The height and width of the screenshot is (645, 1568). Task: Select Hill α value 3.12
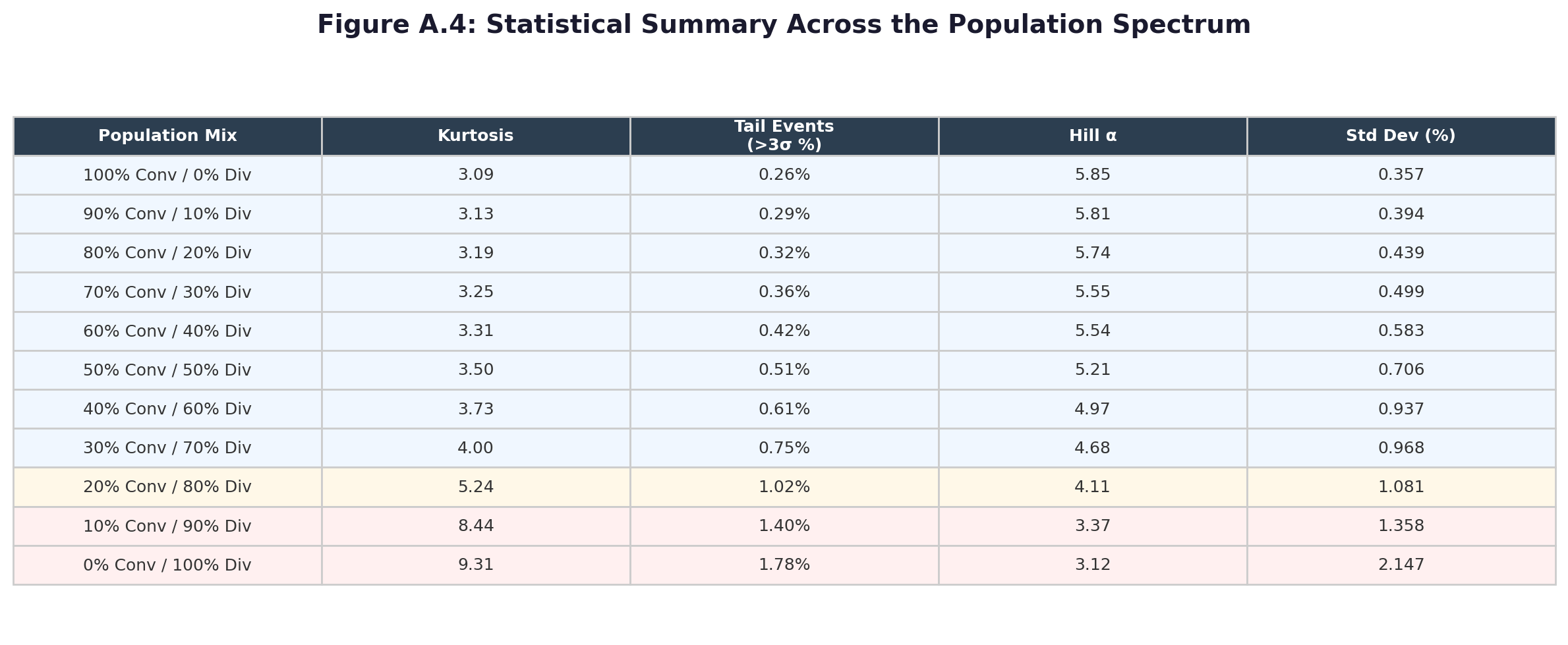click(1093, 565)
